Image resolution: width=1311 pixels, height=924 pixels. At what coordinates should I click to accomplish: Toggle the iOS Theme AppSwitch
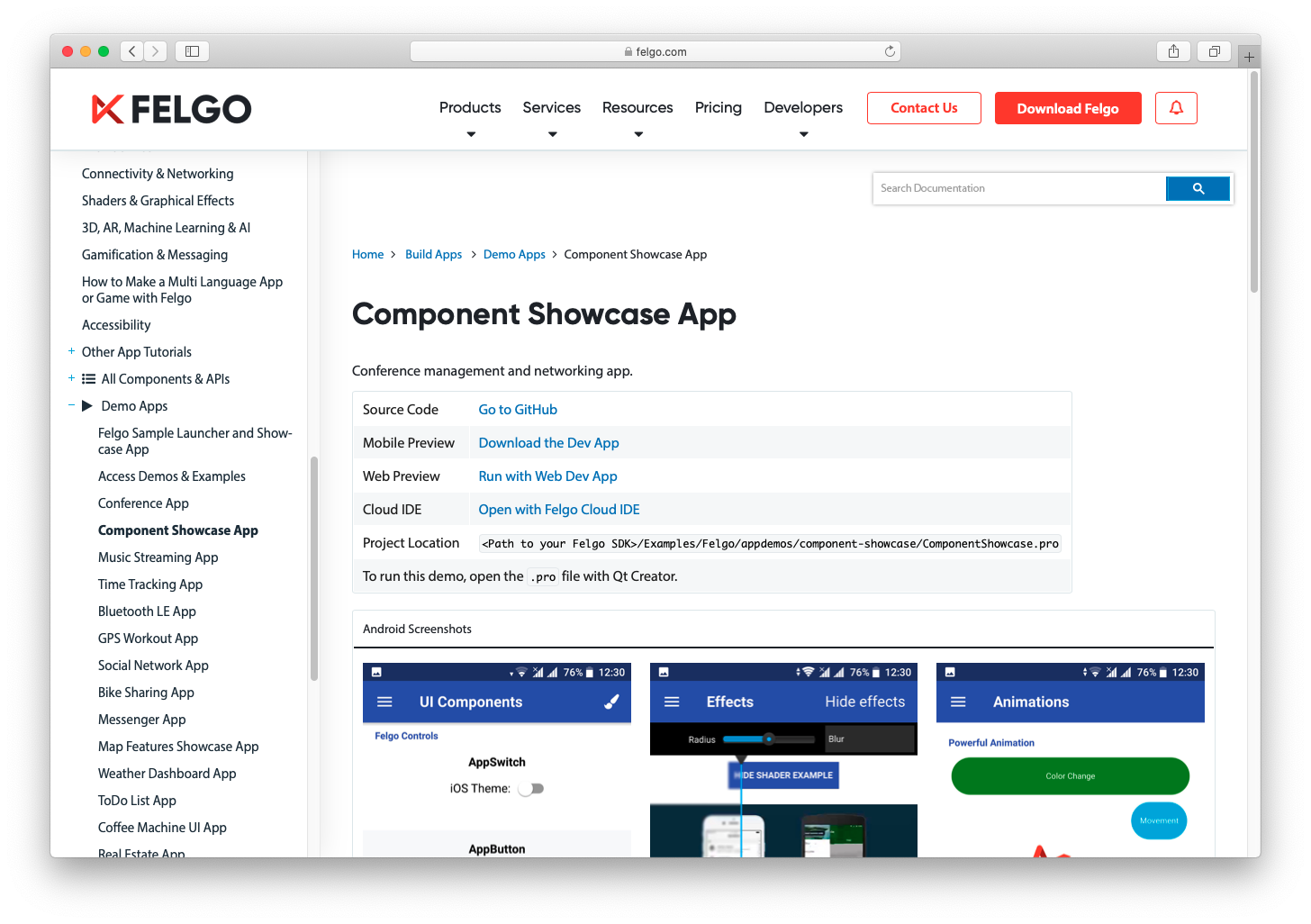pos(531,788)
